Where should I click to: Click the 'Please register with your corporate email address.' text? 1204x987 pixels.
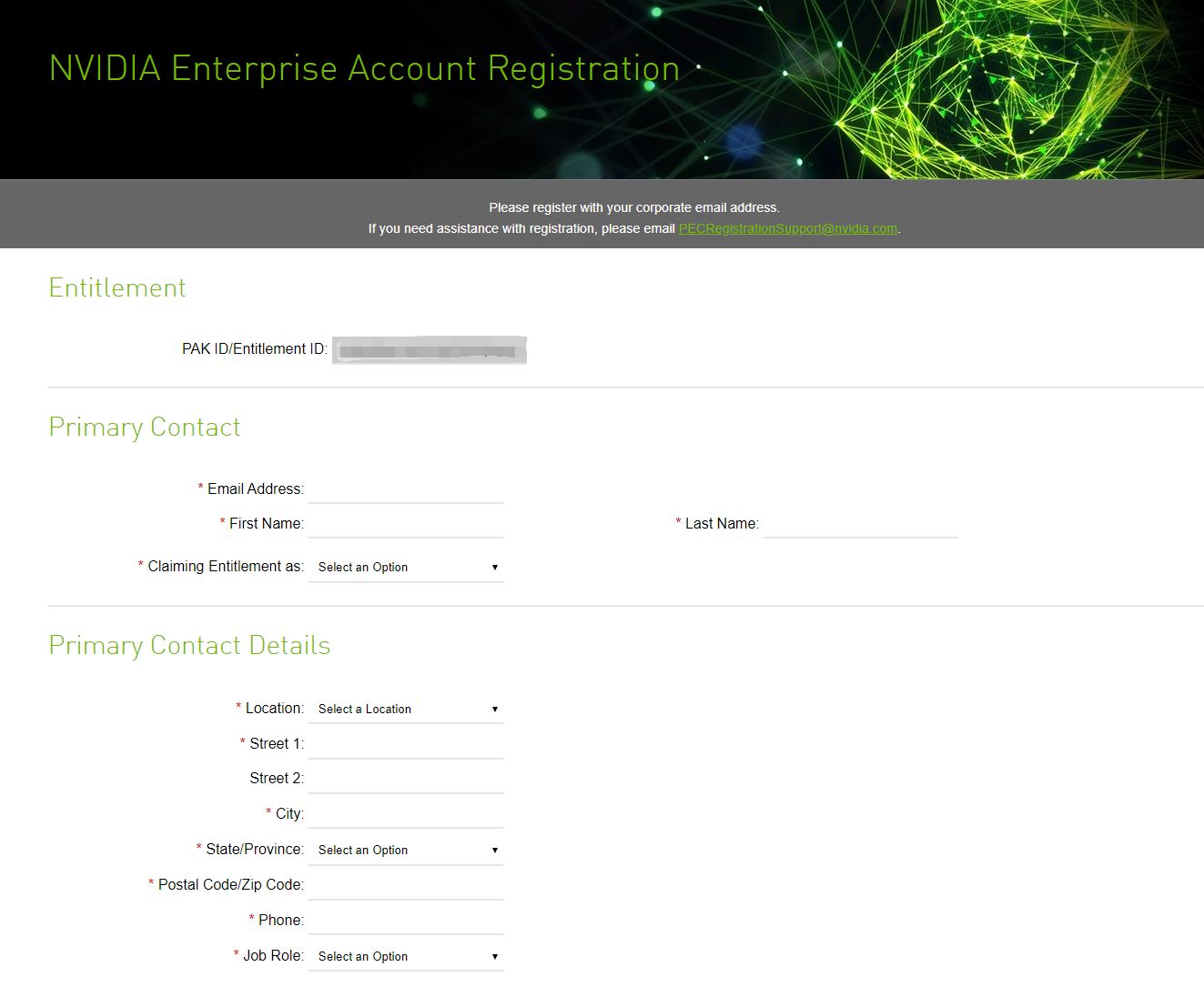pos(634,207)
